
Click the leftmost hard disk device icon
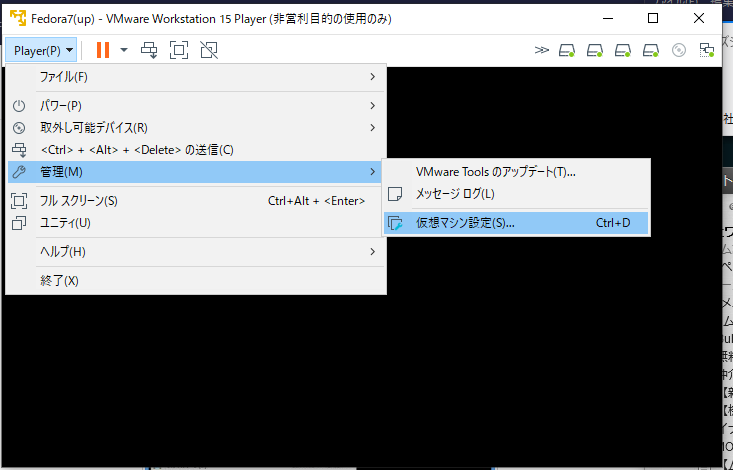coord(567,50)
